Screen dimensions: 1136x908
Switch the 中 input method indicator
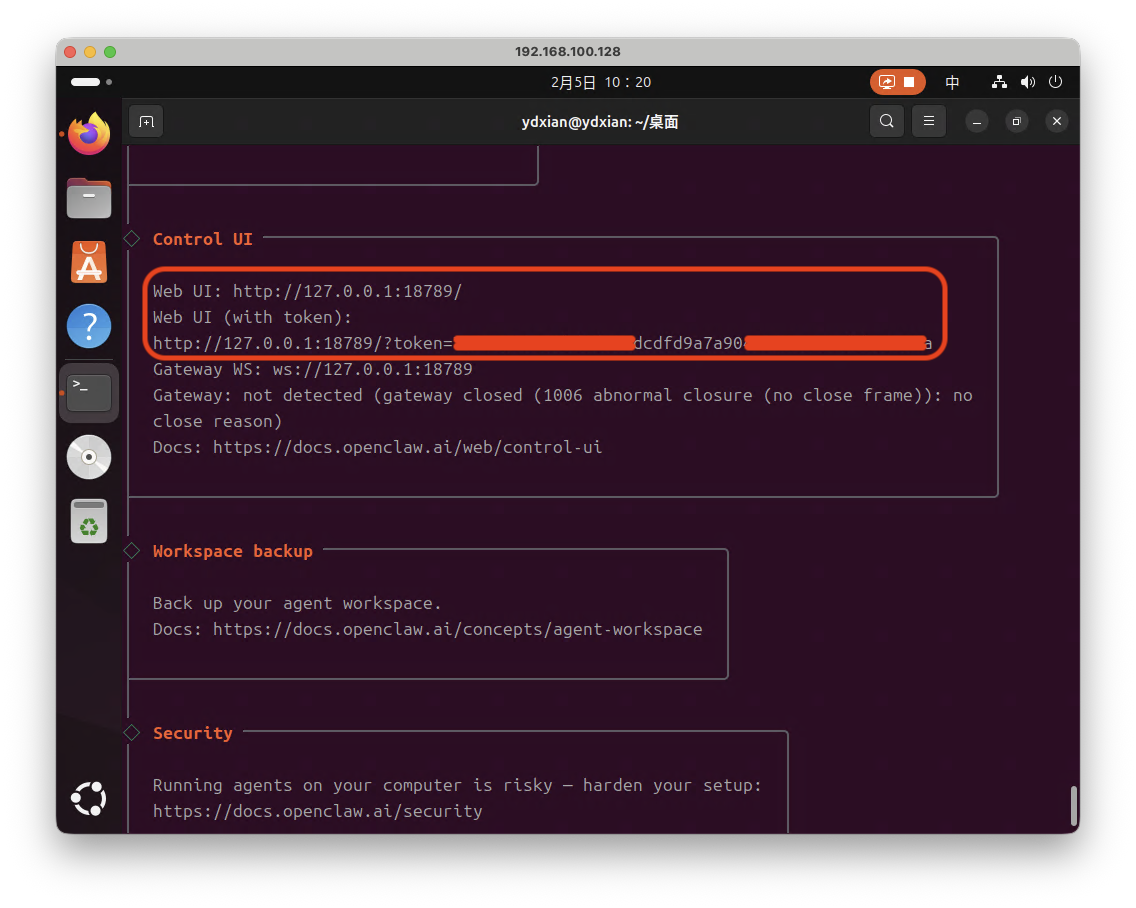click(x=953, y=82)
